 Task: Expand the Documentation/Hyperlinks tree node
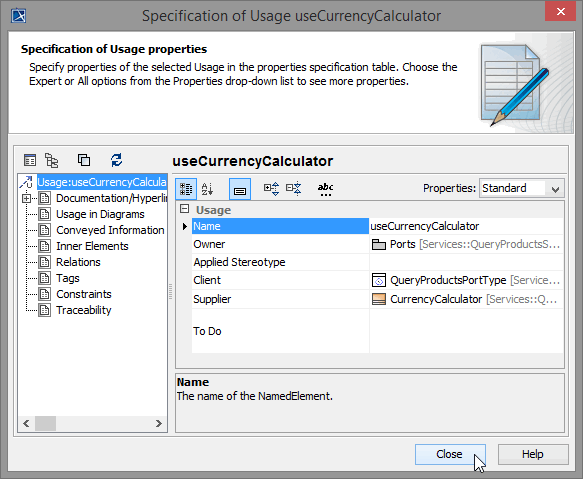tap(26, 198)
